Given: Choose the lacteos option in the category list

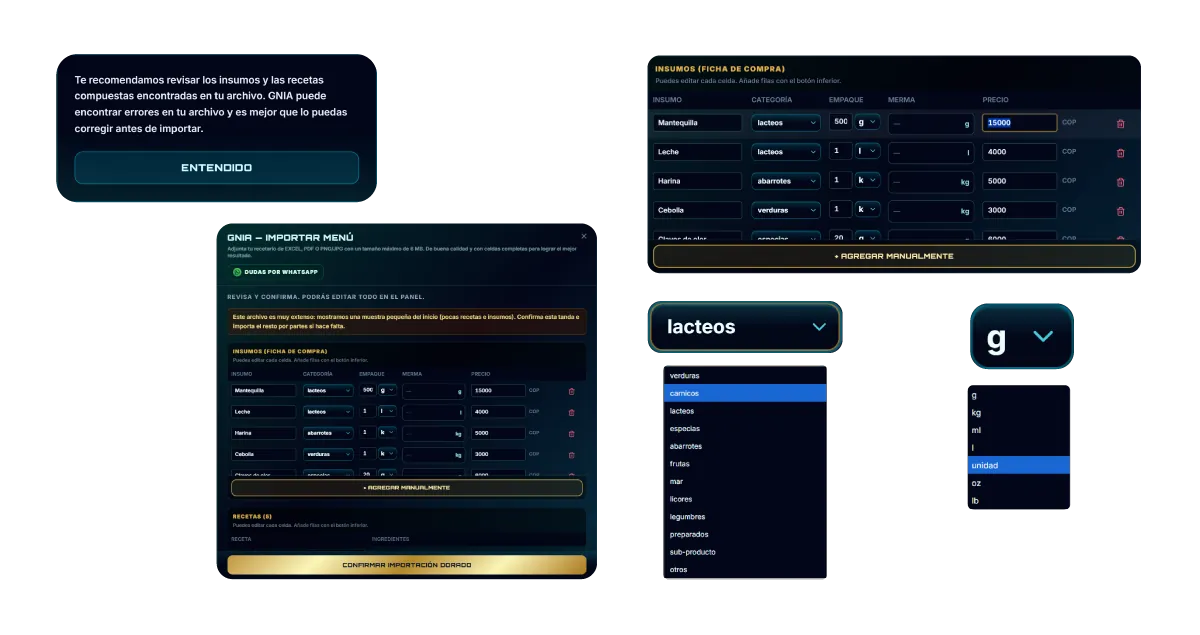Looking at the screenshot, I should click(745, 411).
